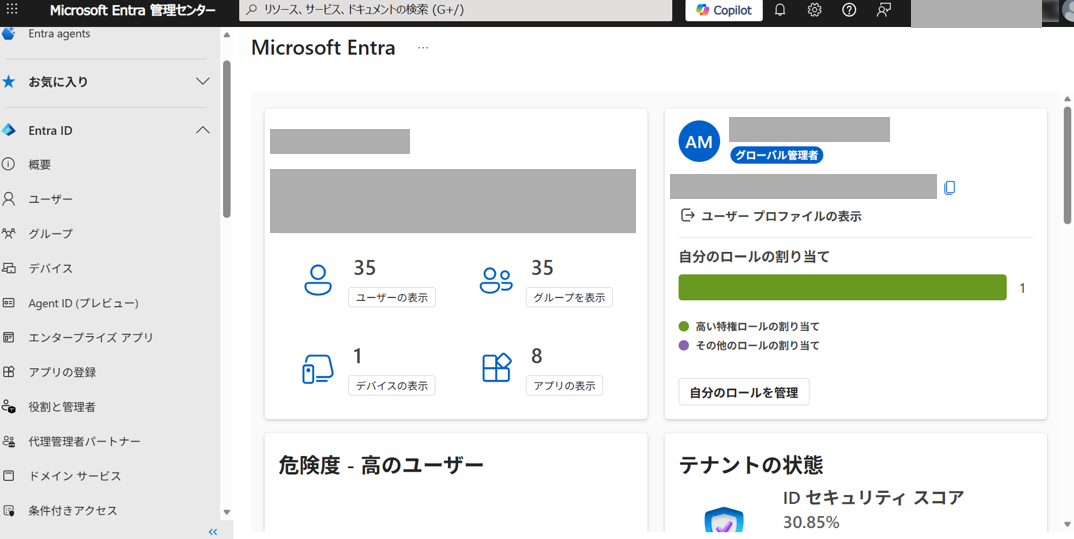Viewport: 1074px width, 539px height.
Task: Collapse the Entra ID section chevron
Action: pyautogui.click(x=203, y=130)
